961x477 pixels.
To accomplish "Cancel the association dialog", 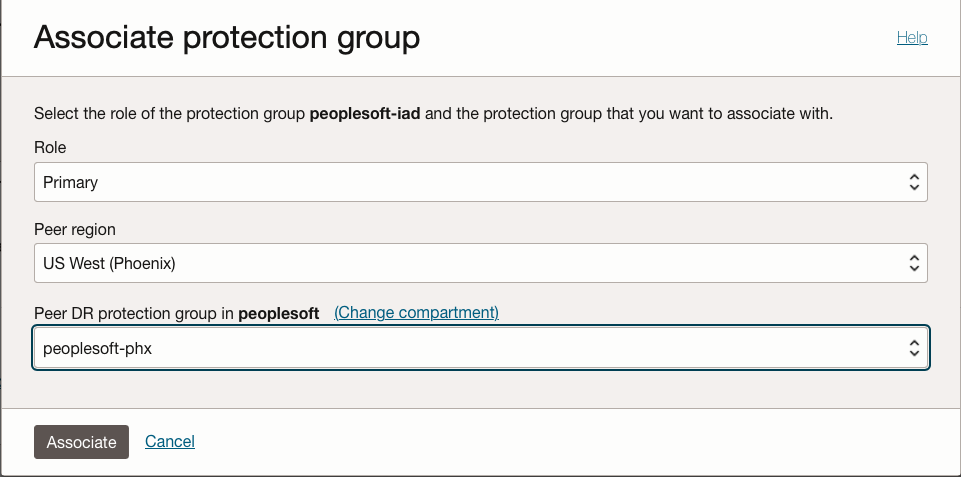I will coord(170,441).
